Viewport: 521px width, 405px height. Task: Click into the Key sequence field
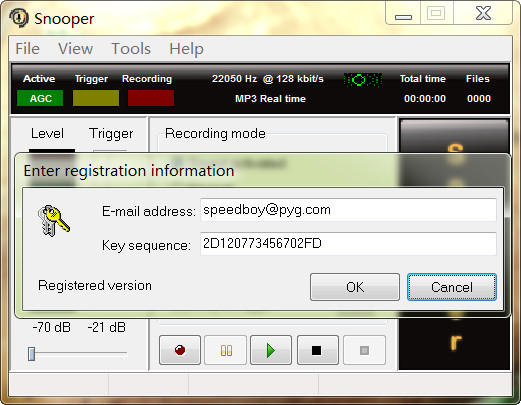coord(348,244)
